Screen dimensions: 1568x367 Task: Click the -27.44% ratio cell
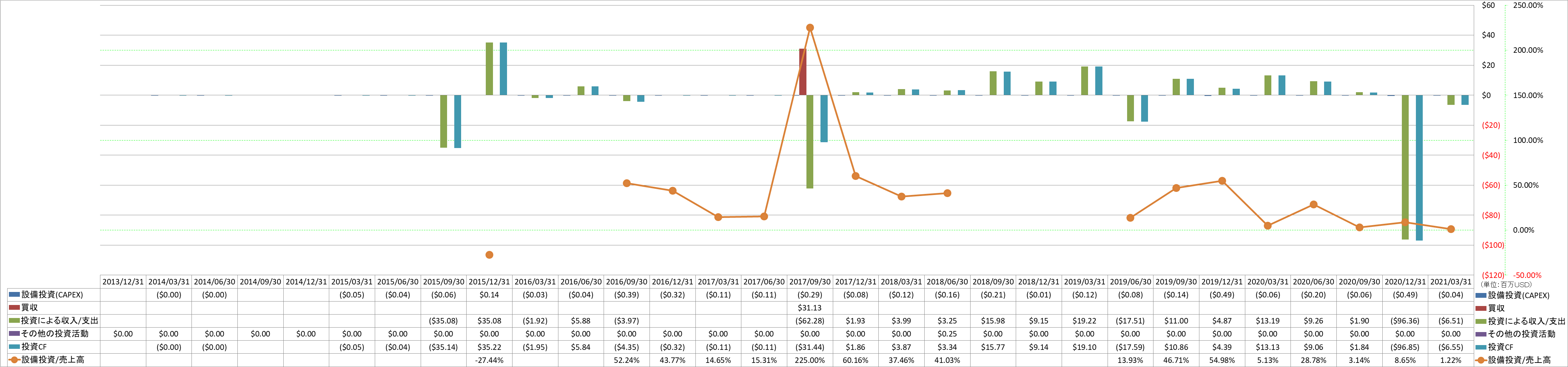[x=490, y=360]
